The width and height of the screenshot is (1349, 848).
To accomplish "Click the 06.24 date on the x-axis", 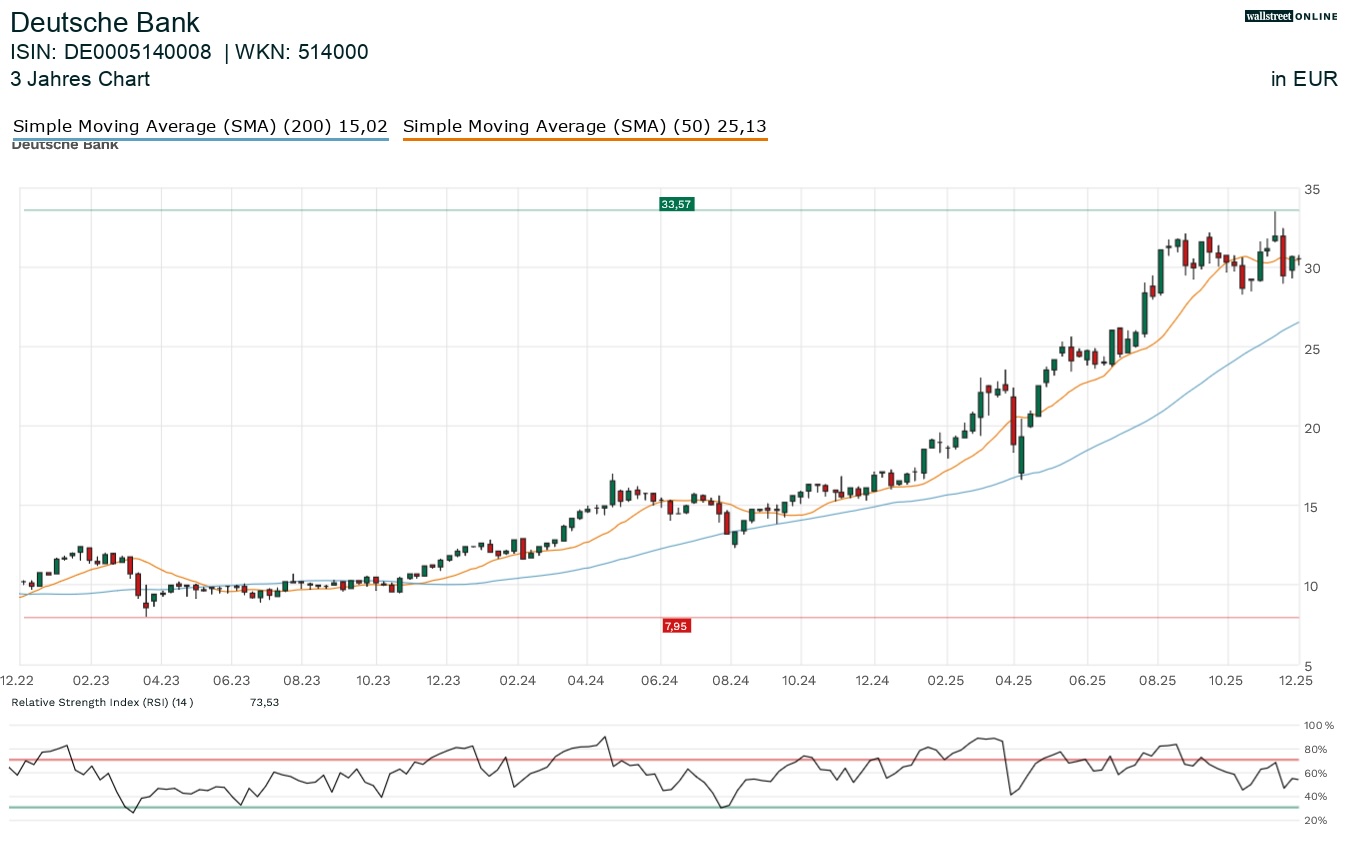I will [660, 681].
